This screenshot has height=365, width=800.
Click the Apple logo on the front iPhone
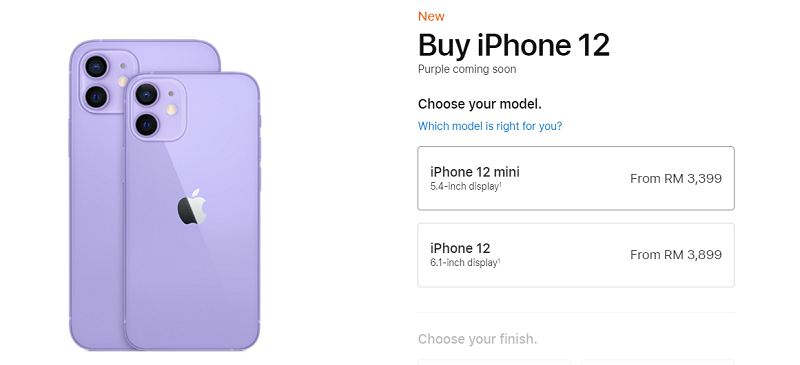192,206
